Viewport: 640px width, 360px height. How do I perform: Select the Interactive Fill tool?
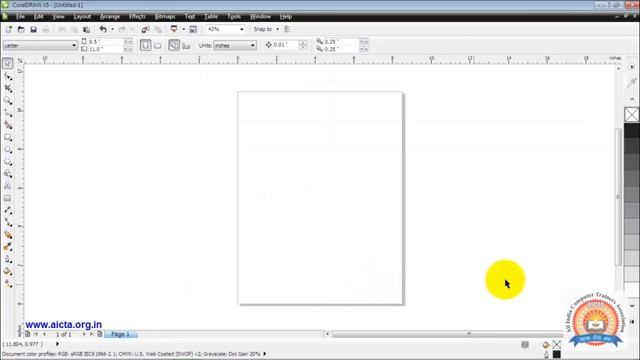[x=7, y=283]
